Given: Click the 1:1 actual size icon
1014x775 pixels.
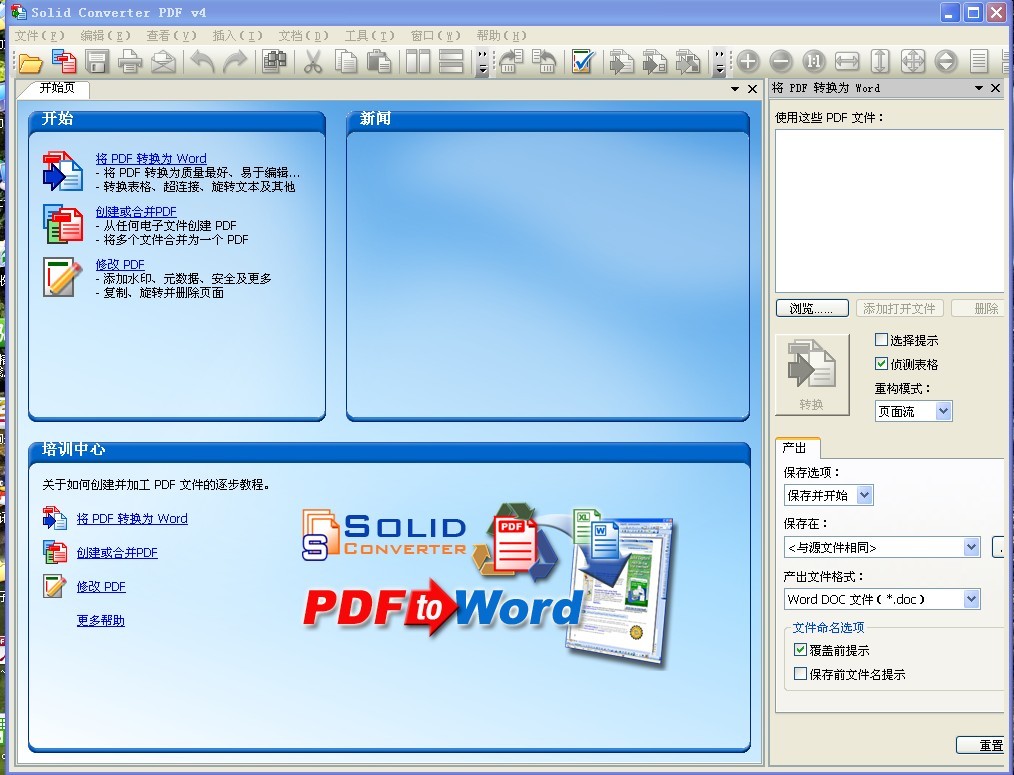Looking at the screenshot, I should click(x=814, y=62).
